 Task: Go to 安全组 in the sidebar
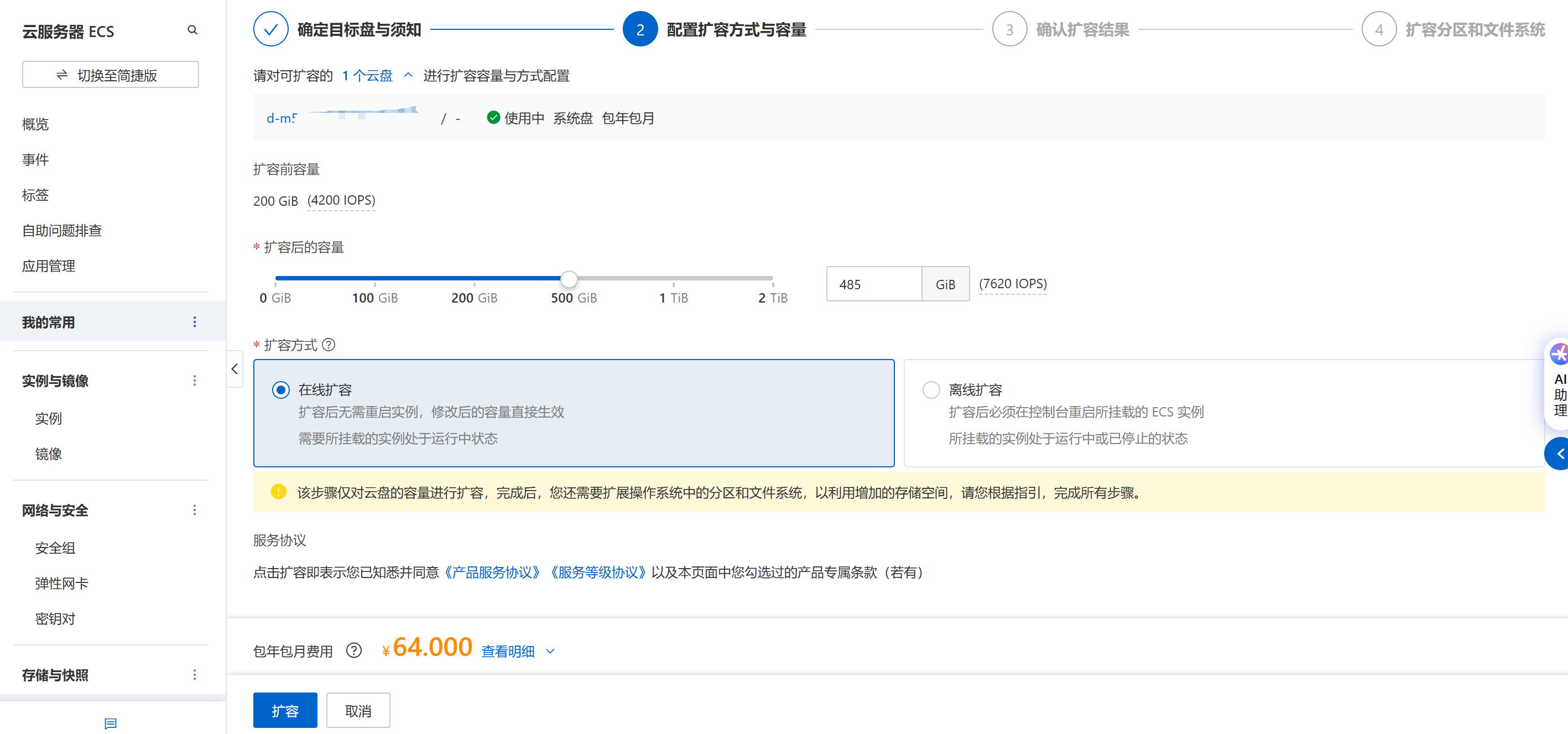tap(55, 548)
